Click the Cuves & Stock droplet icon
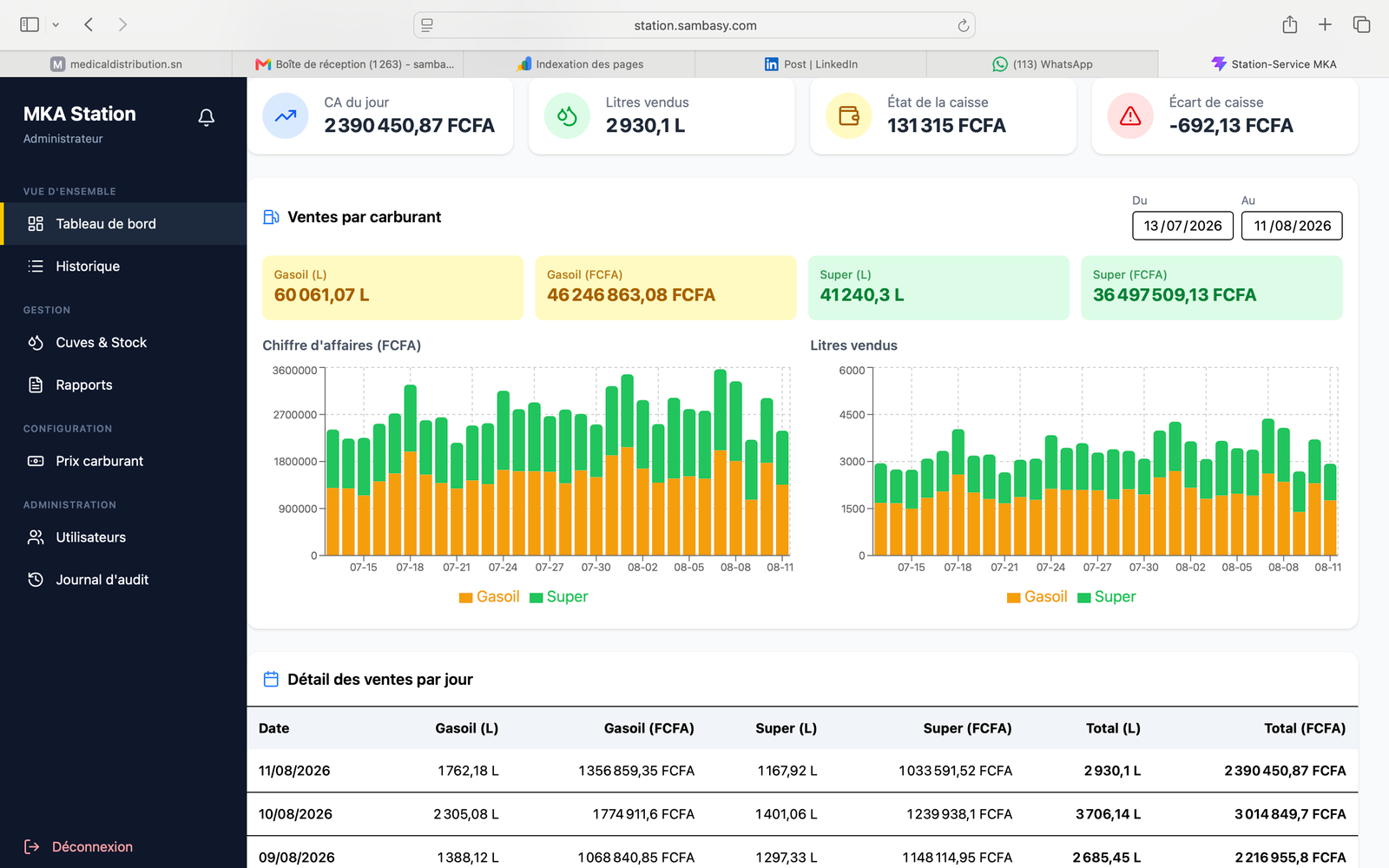1389x868 pixels. coord(36,343)
